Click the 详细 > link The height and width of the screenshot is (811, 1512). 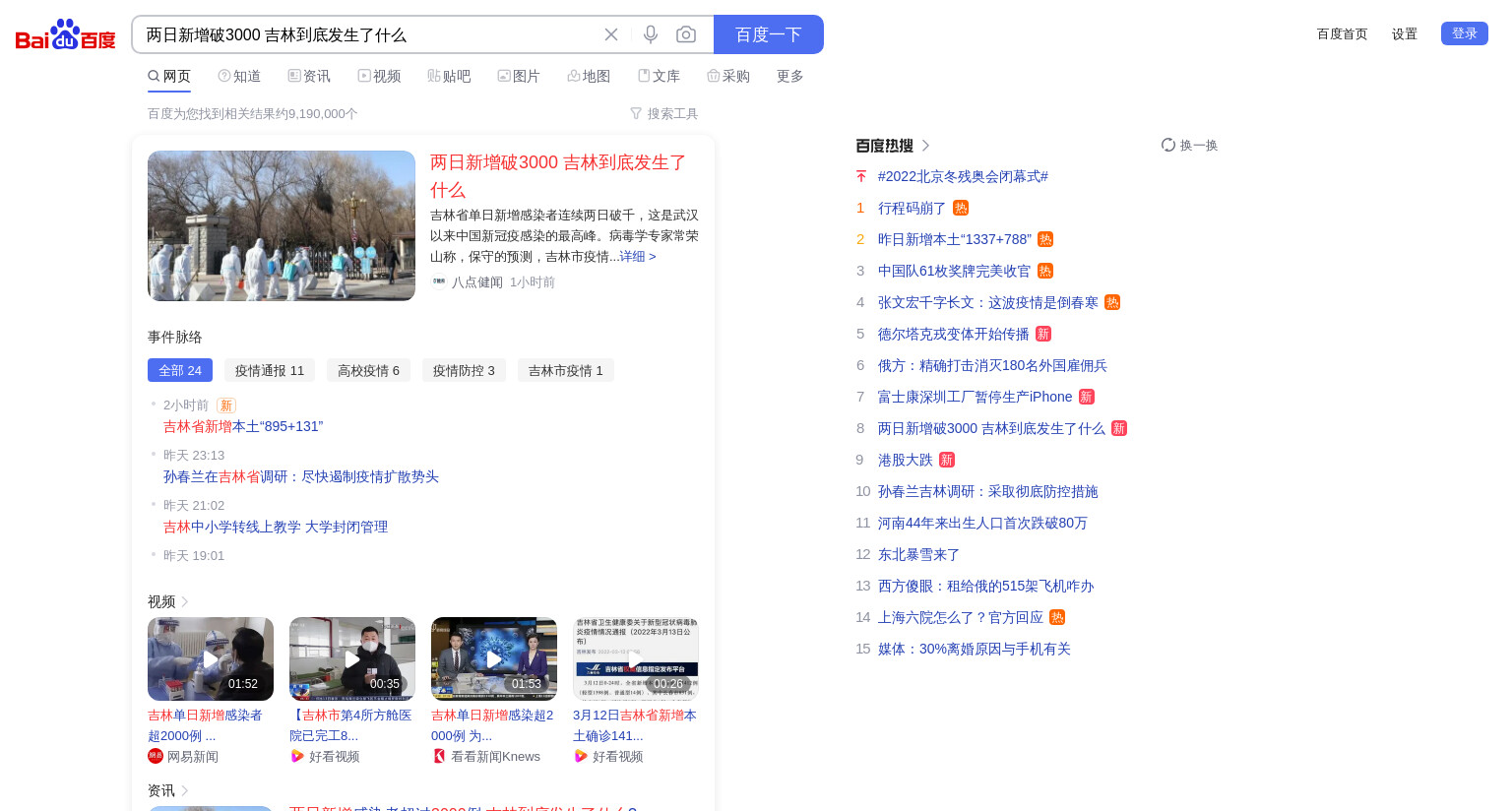[638, 256]
